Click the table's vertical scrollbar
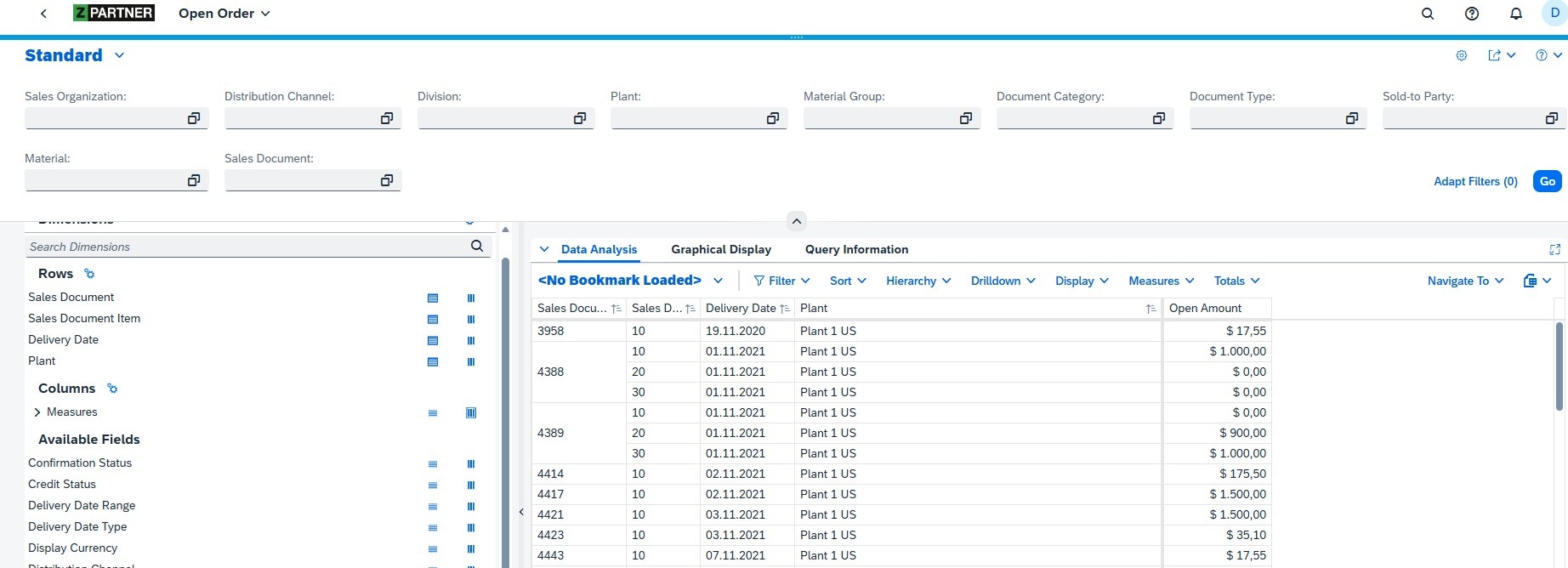Viewport: 1568px width, 568px height. tap(1559, 366)
